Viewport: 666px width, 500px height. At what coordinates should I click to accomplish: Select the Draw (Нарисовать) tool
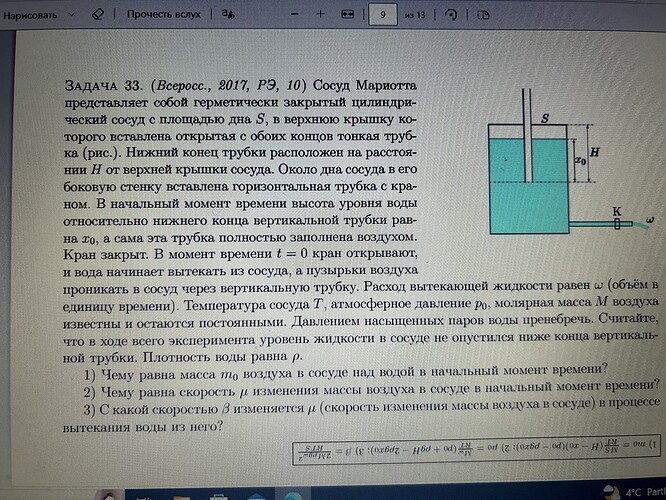pos(37,14)
